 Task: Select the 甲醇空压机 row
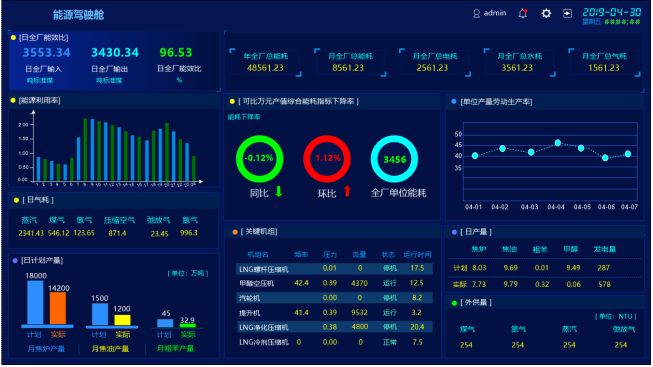click(334, 283)
